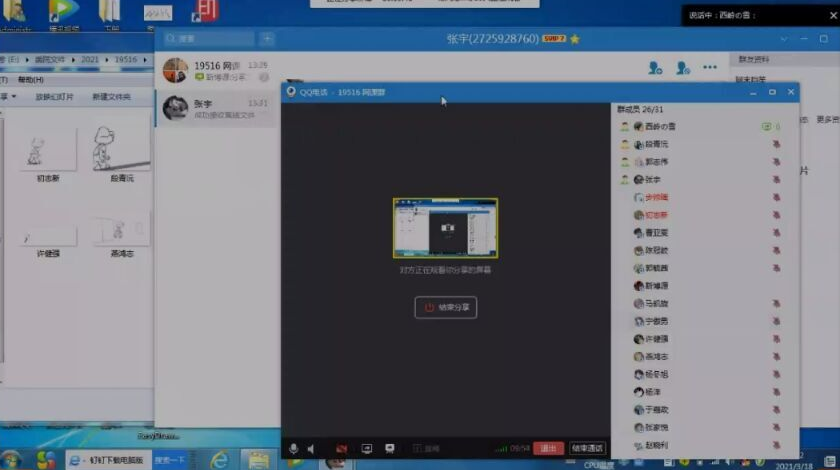The height and width of the screenshot is (470, 840).
Task: Open the 帮助(H) menu in the Explorer window
Action: 31,80
